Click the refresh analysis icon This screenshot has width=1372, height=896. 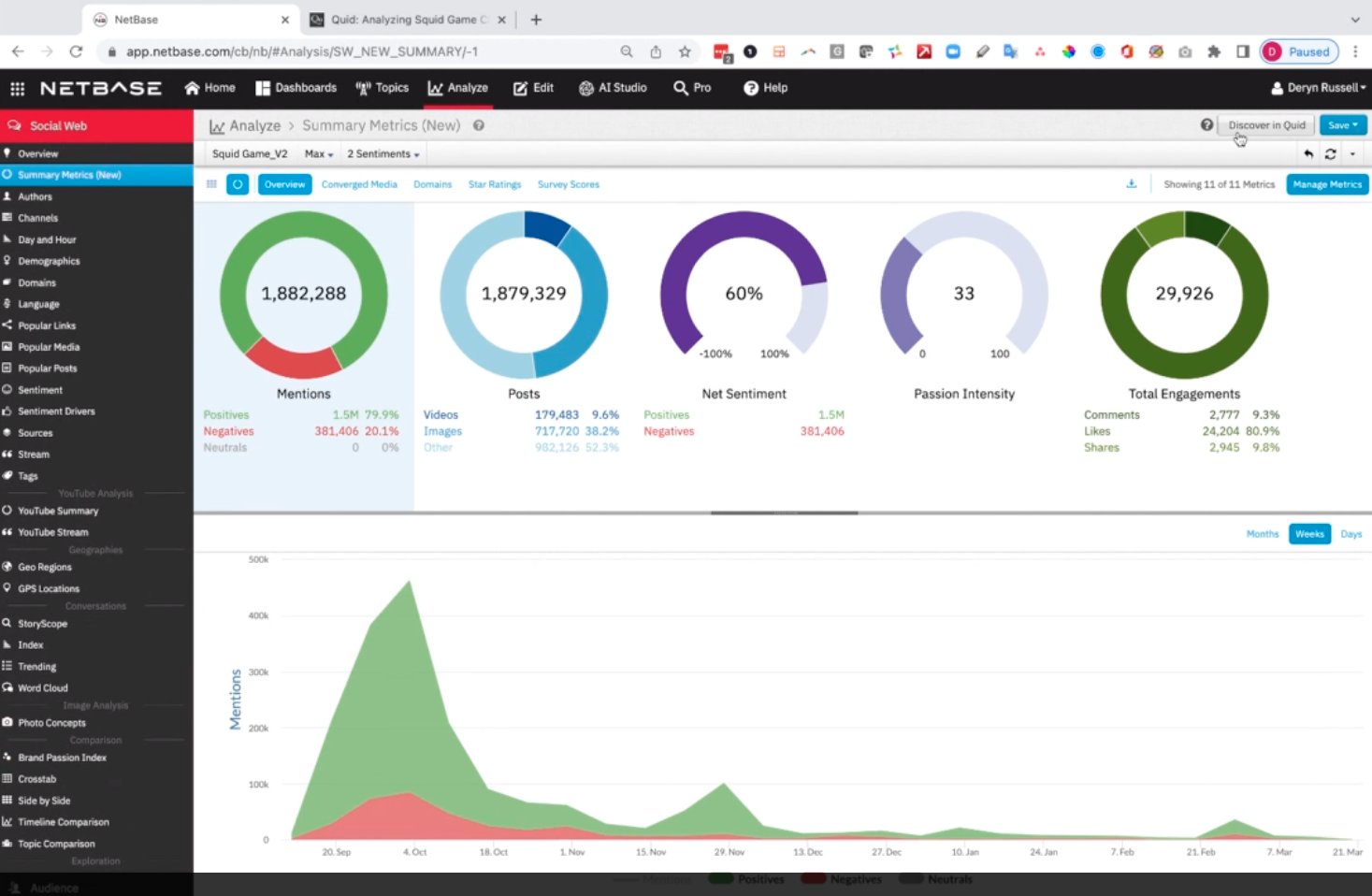click(x=1330, y=153)
